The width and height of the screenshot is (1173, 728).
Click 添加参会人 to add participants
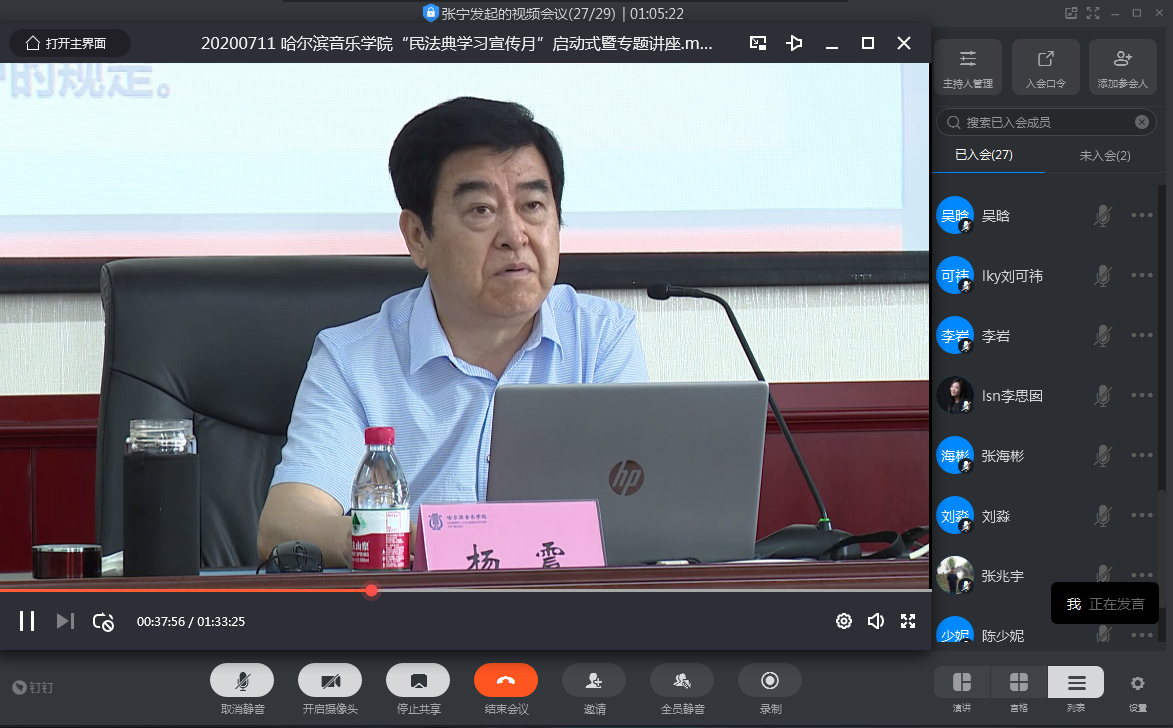tap(1122, 67)
